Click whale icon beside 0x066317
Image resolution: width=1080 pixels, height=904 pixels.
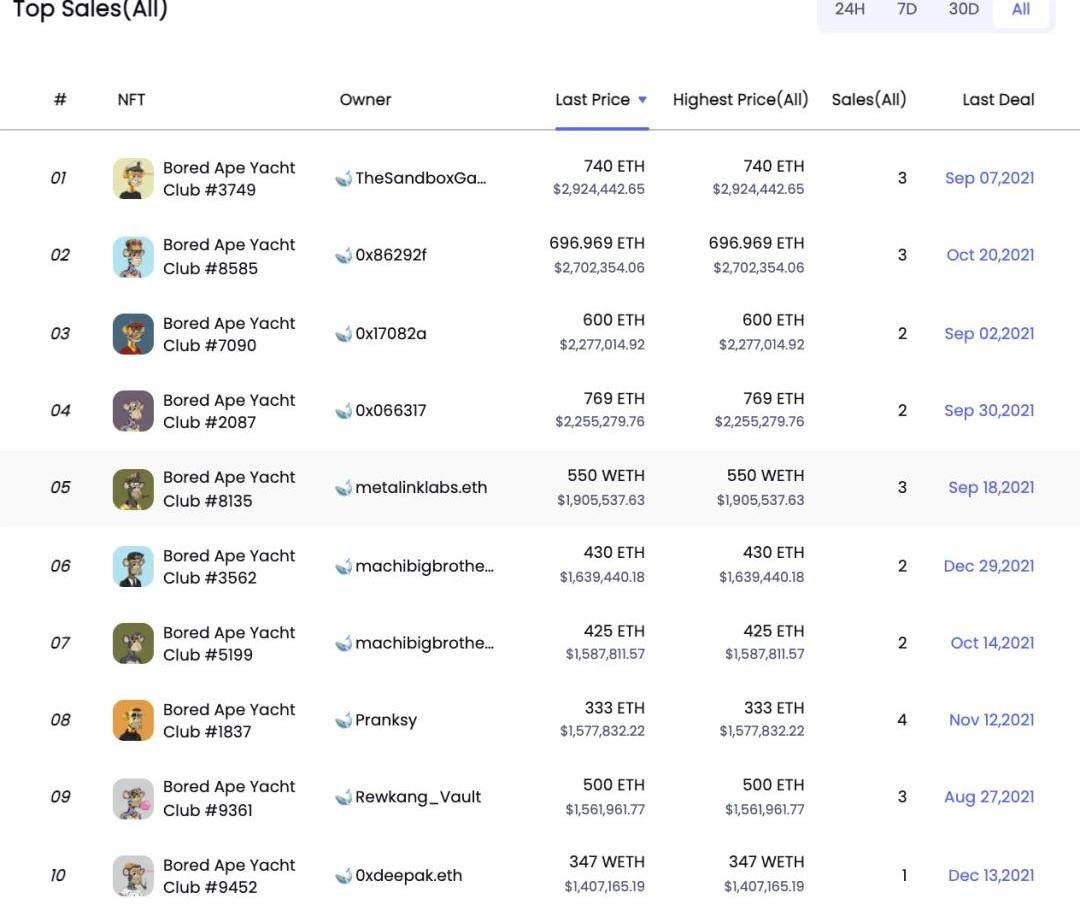343,411
